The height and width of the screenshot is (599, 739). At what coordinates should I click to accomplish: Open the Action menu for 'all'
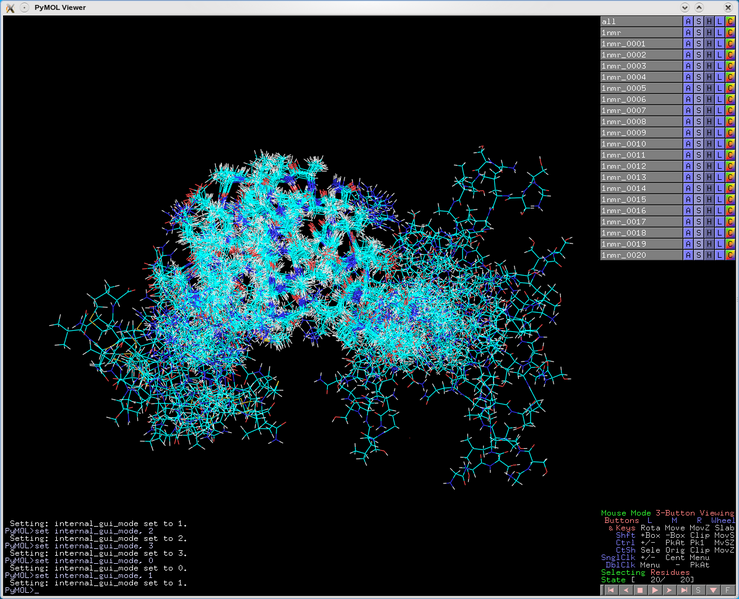pyautogui.click(x=687, y=21)
